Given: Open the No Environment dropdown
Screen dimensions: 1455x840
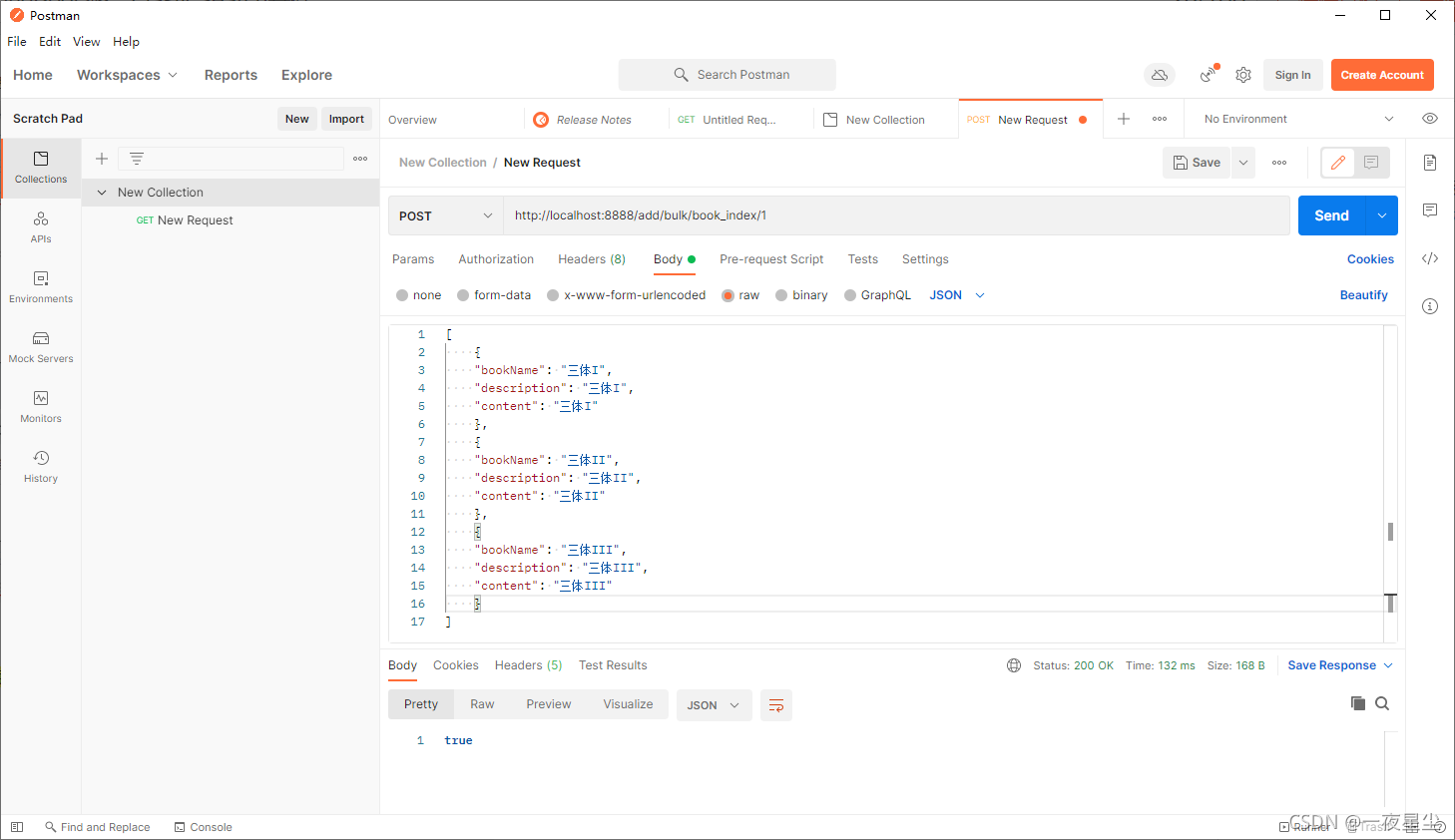Looking at the screenshot, I should pyautogui.click(x=1298, y=119).
